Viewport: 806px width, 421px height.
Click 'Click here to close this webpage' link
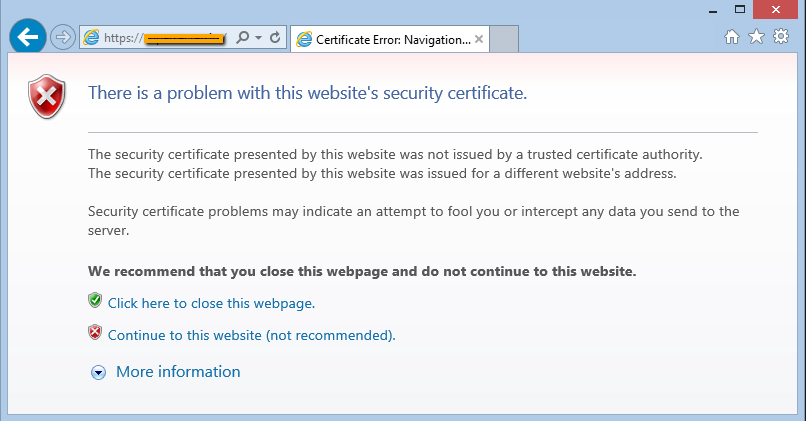211,303
